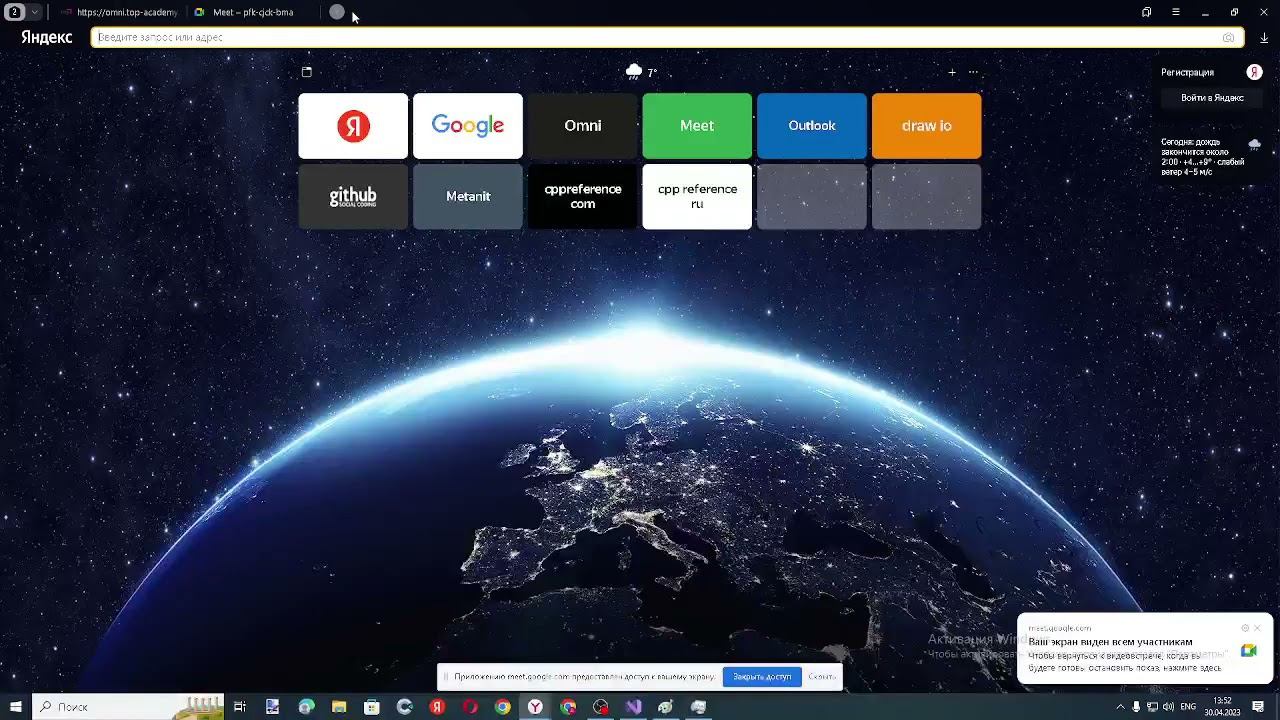Open the browser sidebar panel icon
Viewport: 1280px width, 720px height.
coord(1146,12)
